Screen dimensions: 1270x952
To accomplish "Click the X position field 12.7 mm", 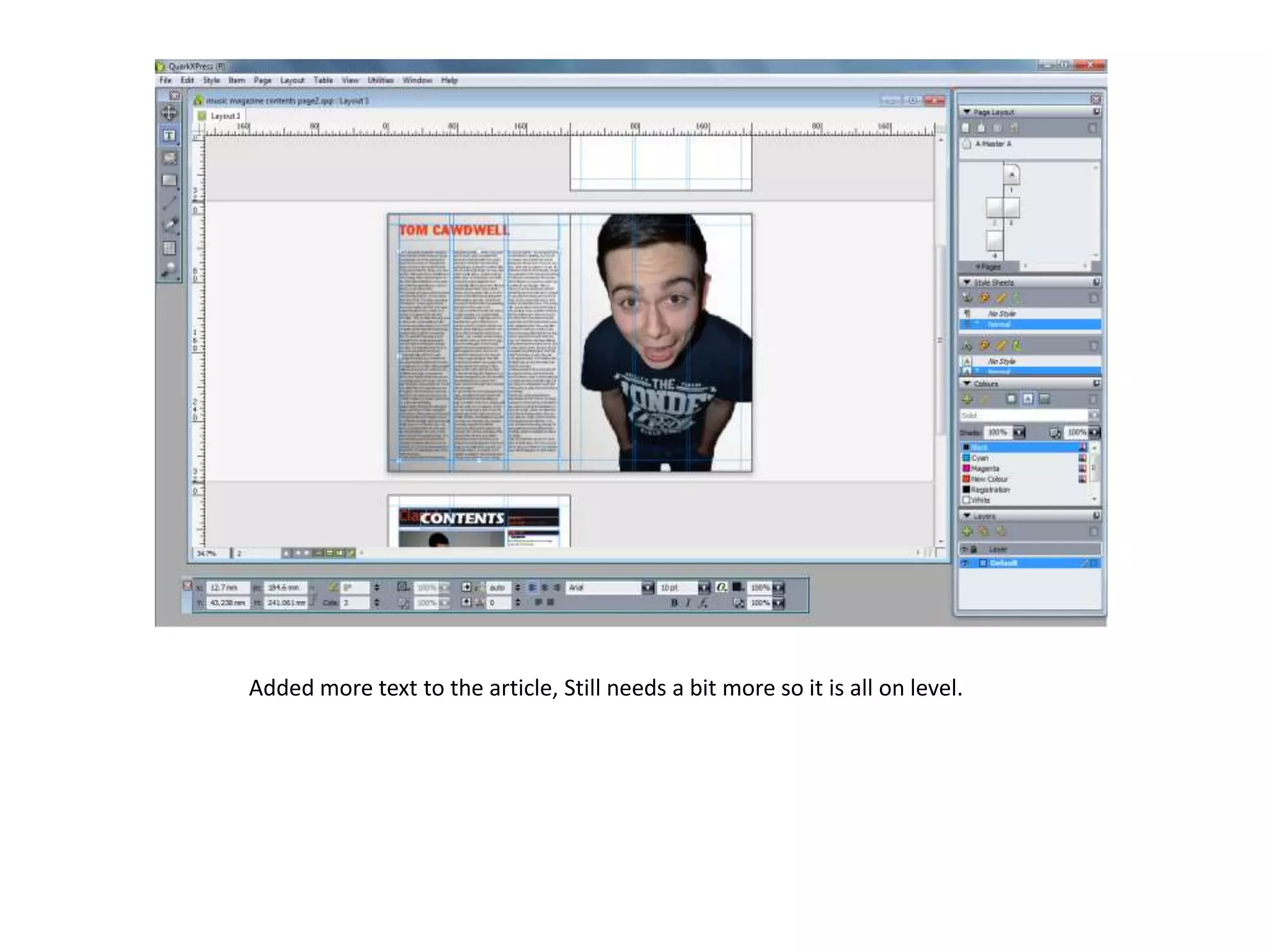I will [x=228, y=588].
